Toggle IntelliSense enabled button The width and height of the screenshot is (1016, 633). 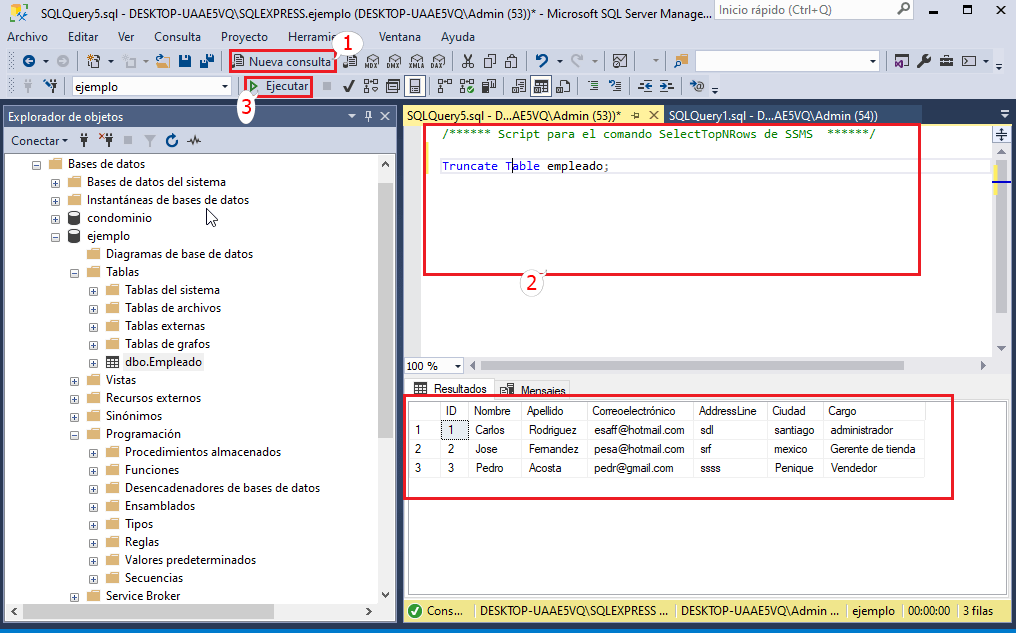(x=412, y=86)
